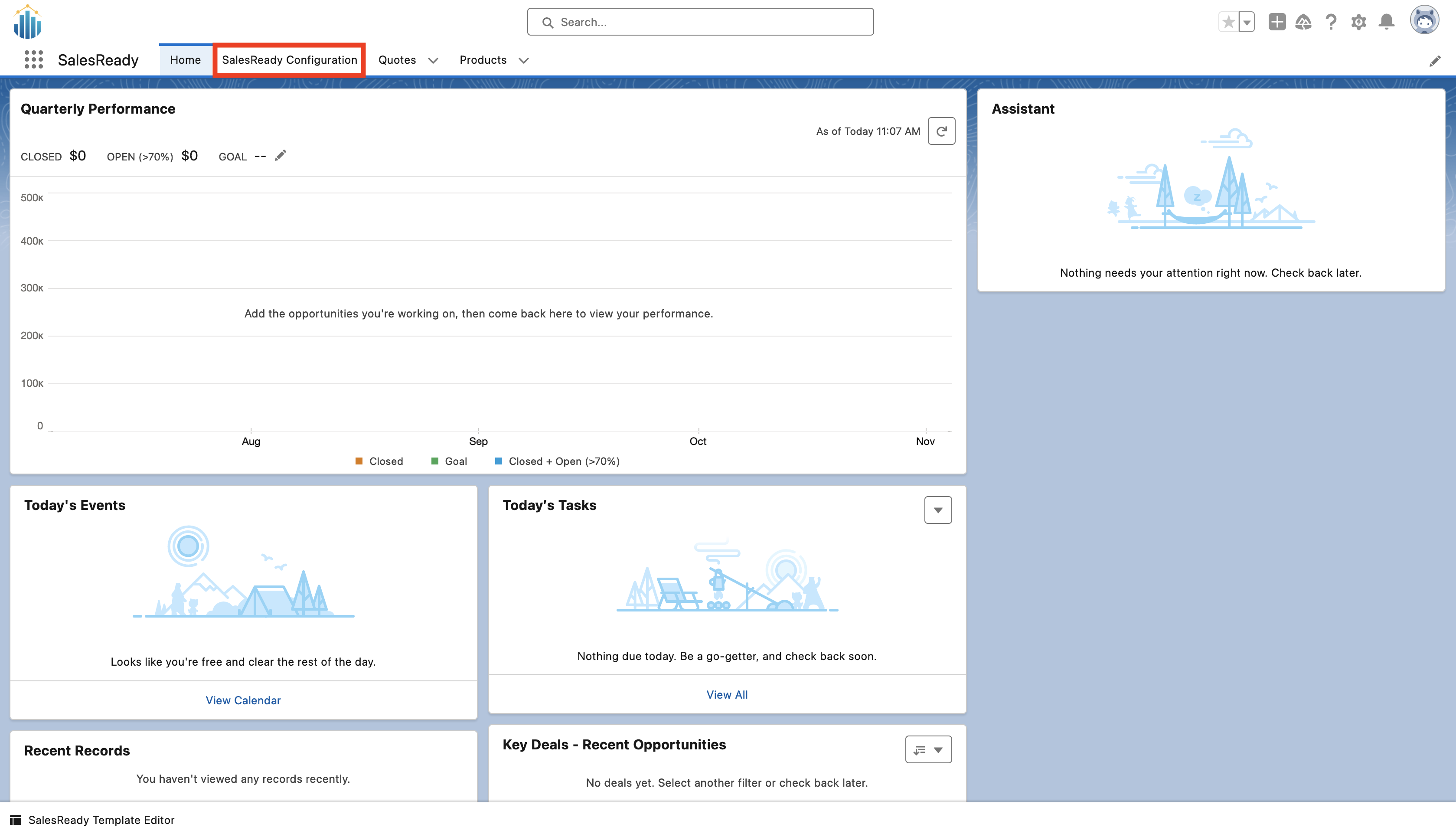
Task: Open the App Launcher grid icon
Action: (34, 60)
